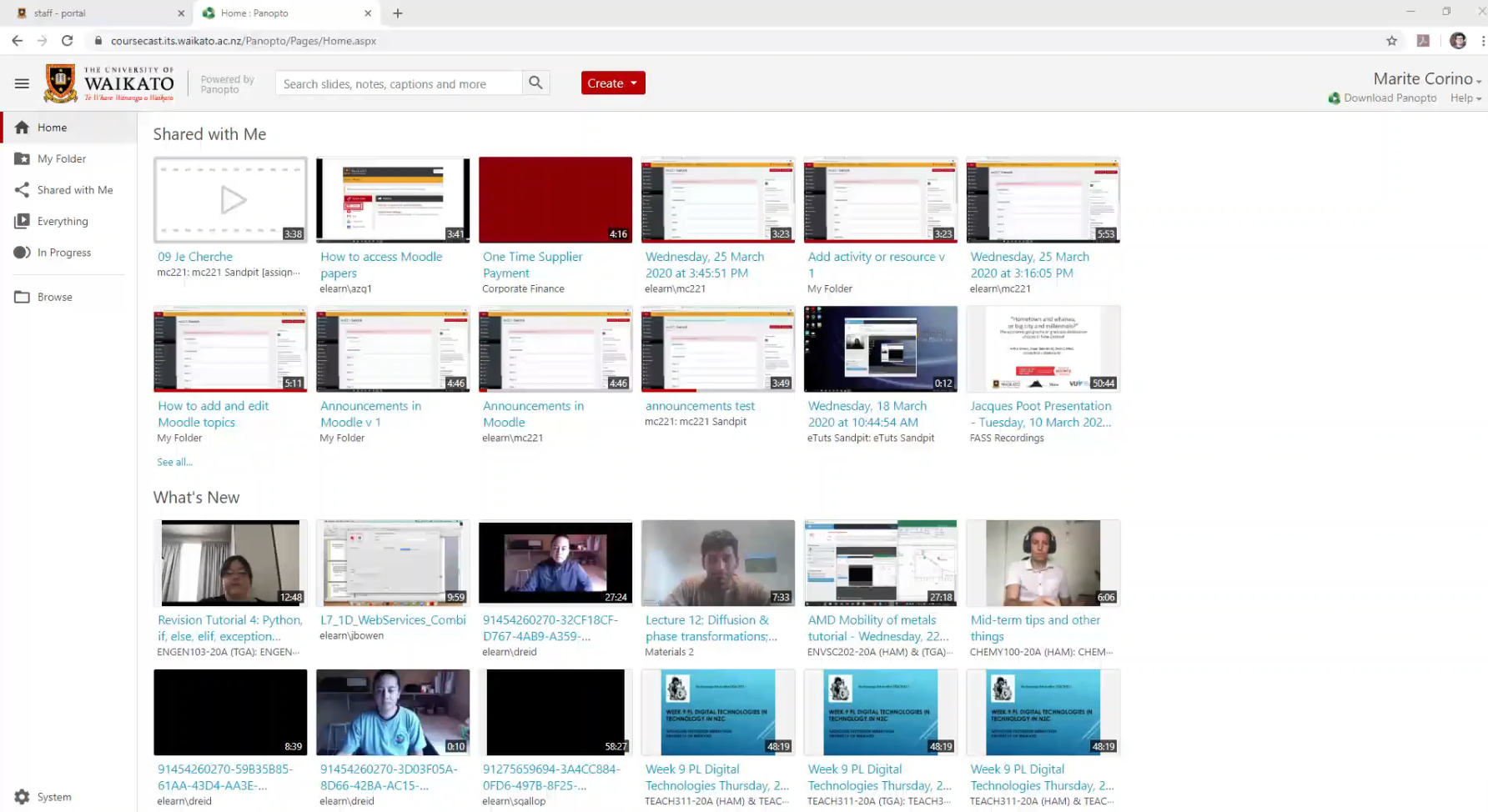The width and height of the screenshot is (1488, 812).
Task: Open Shared with Me sidebar item
Action: point(75,190)
